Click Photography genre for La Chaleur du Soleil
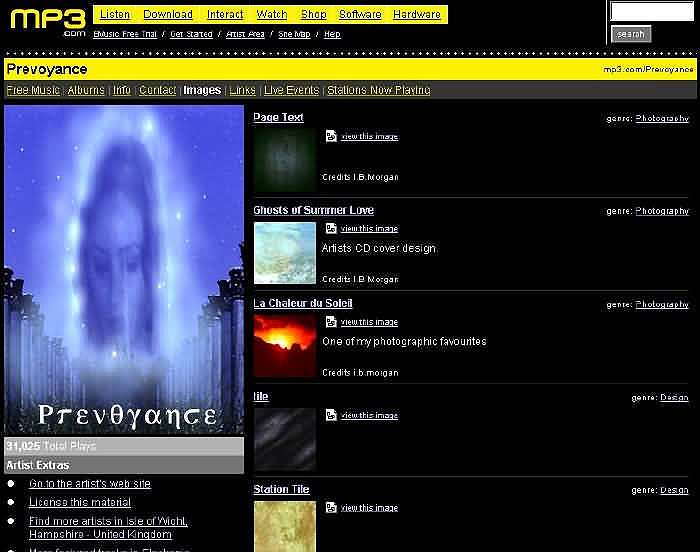This screenshot has height=552, width=700. pos(662,304)
